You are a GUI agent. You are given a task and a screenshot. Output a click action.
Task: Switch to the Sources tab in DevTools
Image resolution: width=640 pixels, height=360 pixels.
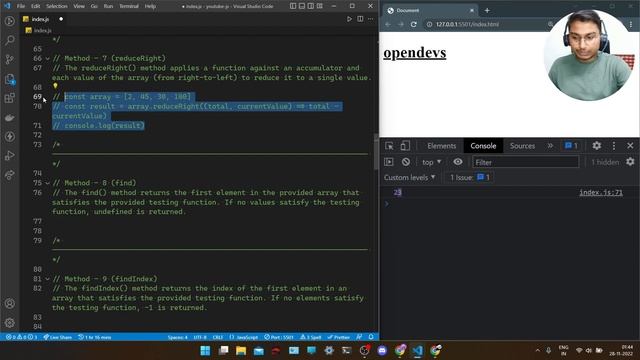522,146
